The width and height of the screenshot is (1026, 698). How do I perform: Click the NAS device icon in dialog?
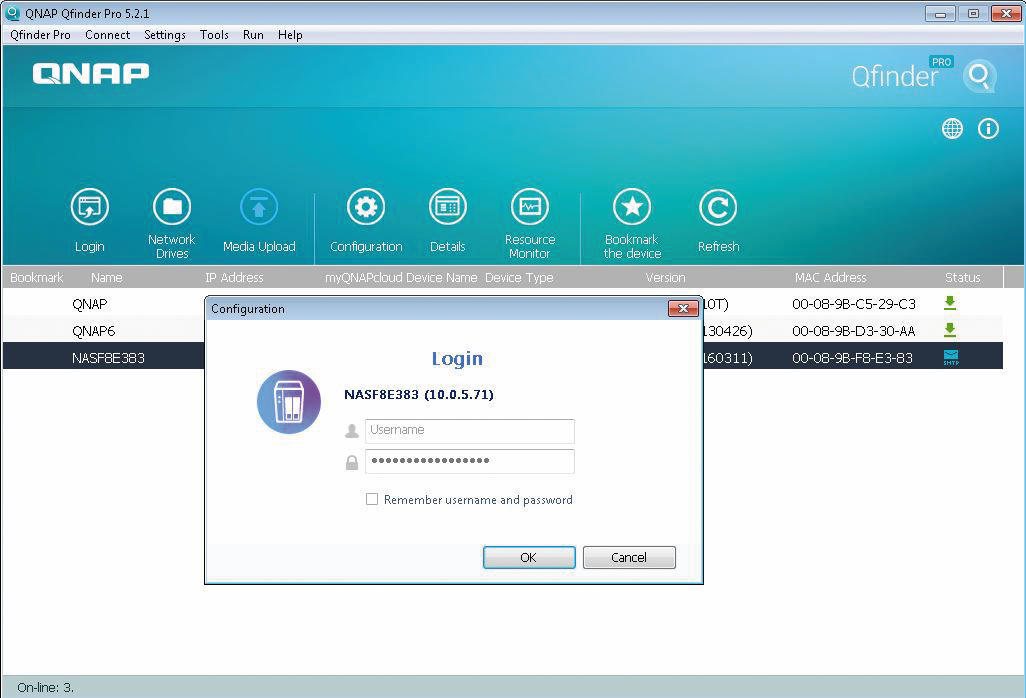point(289,402)
